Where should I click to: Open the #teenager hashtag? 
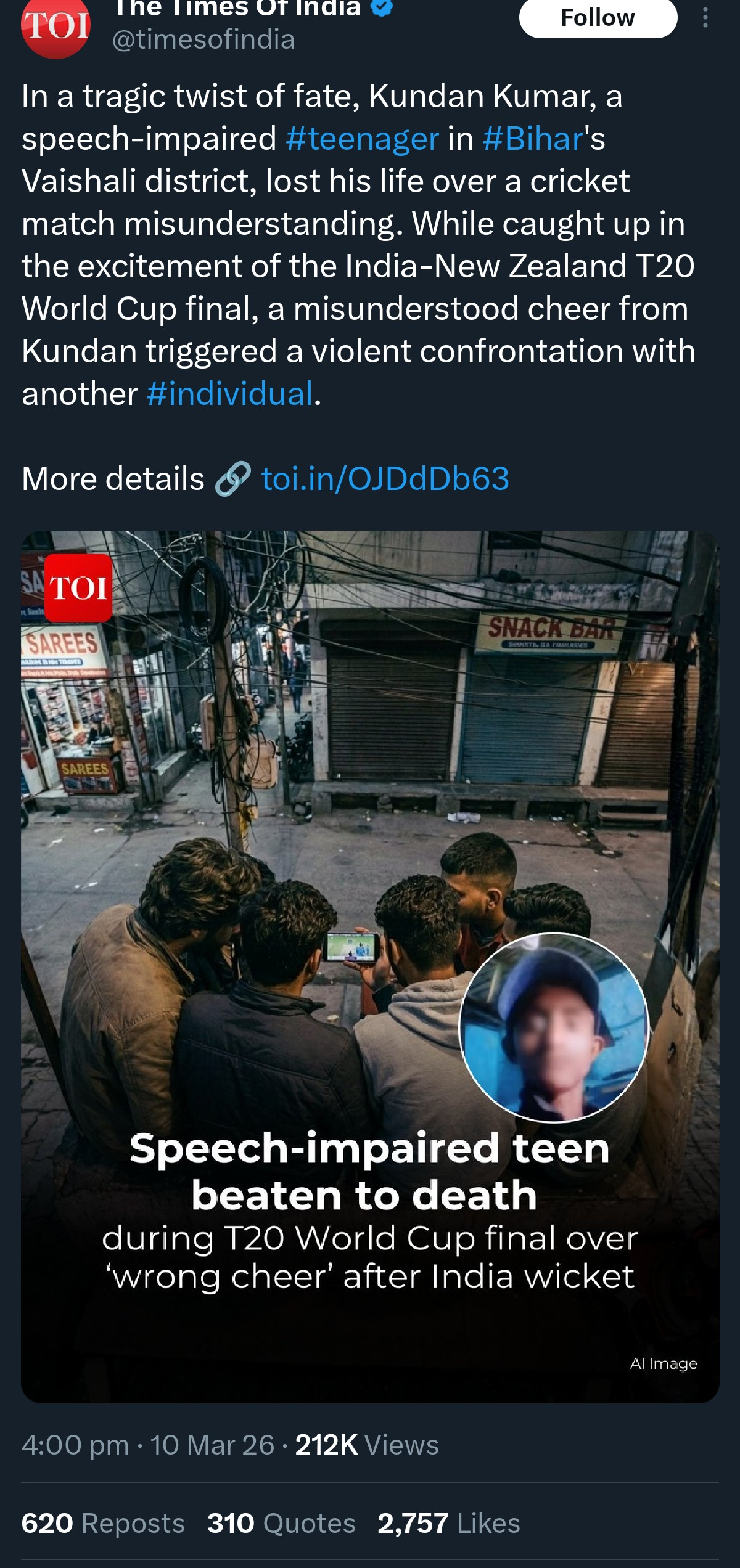(x=363, y=139)
